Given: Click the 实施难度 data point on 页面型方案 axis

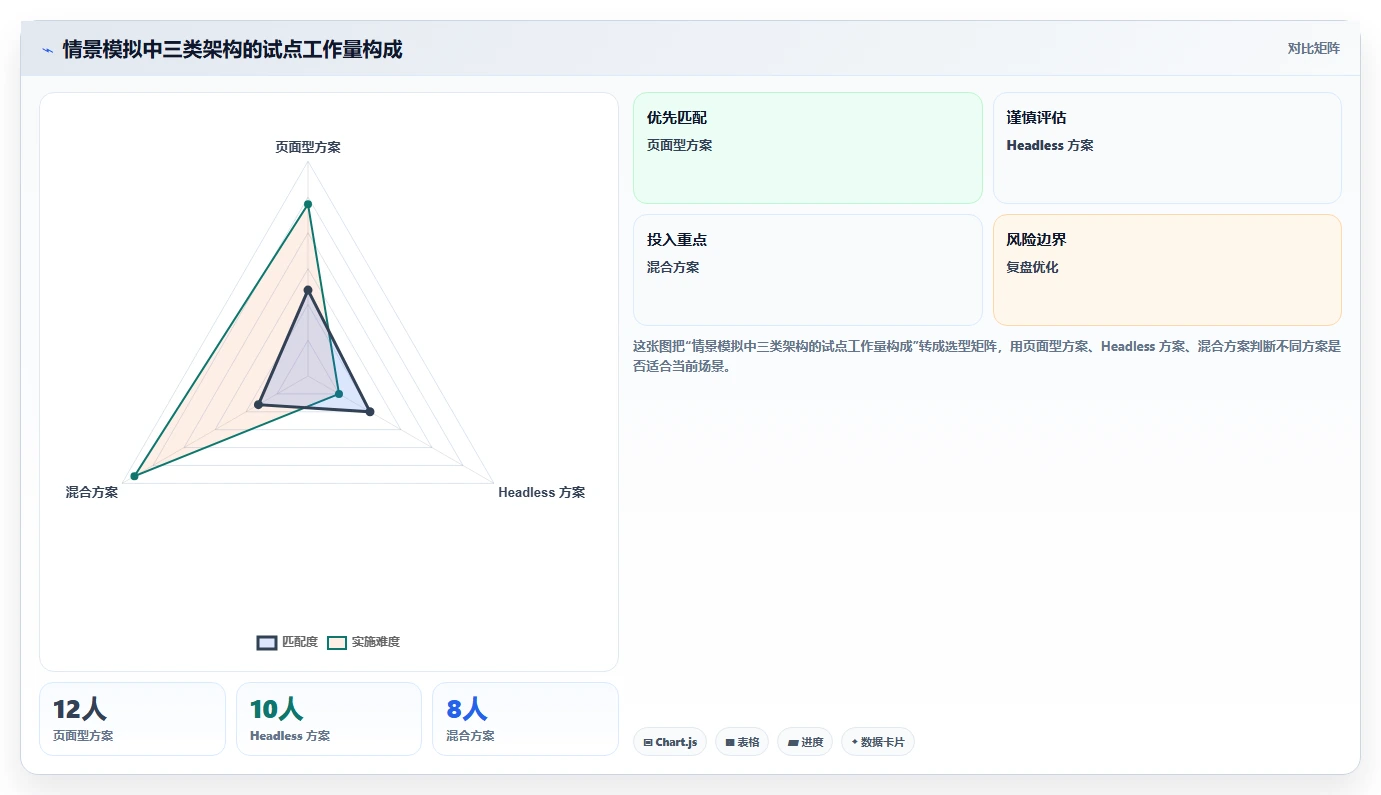Looking at the screenshot, I should 308,204.
